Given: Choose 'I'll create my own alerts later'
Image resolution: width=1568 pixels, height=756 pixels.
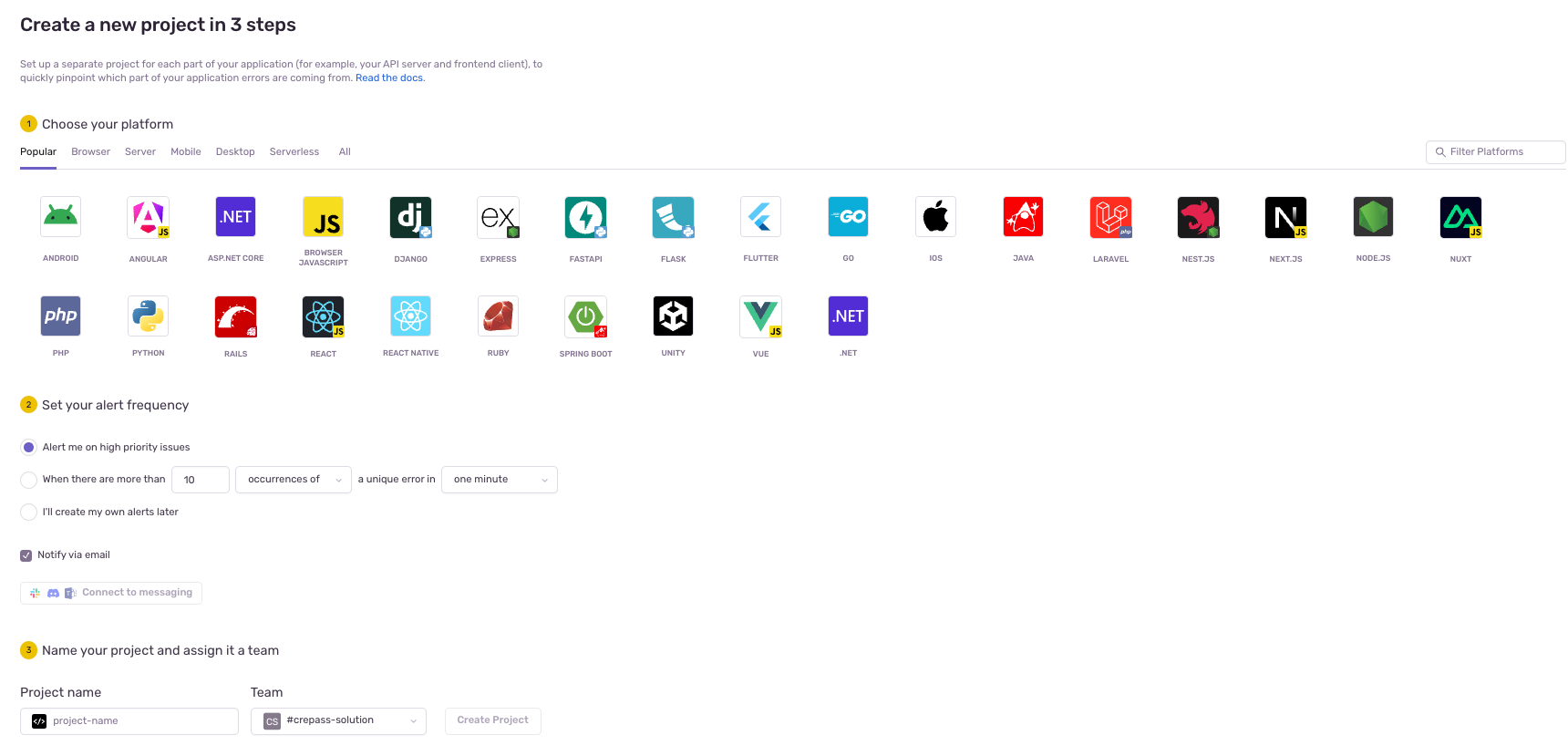Looking at the screenshot, I should 28,512.
